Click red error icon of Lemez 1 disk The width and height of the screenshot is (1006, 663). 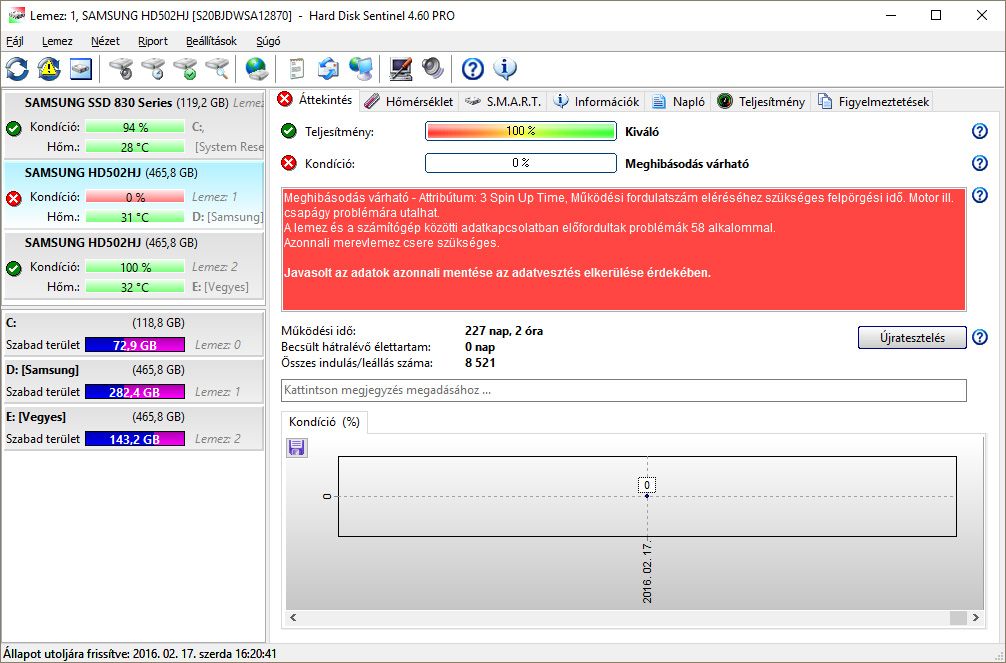coord(13,198)
